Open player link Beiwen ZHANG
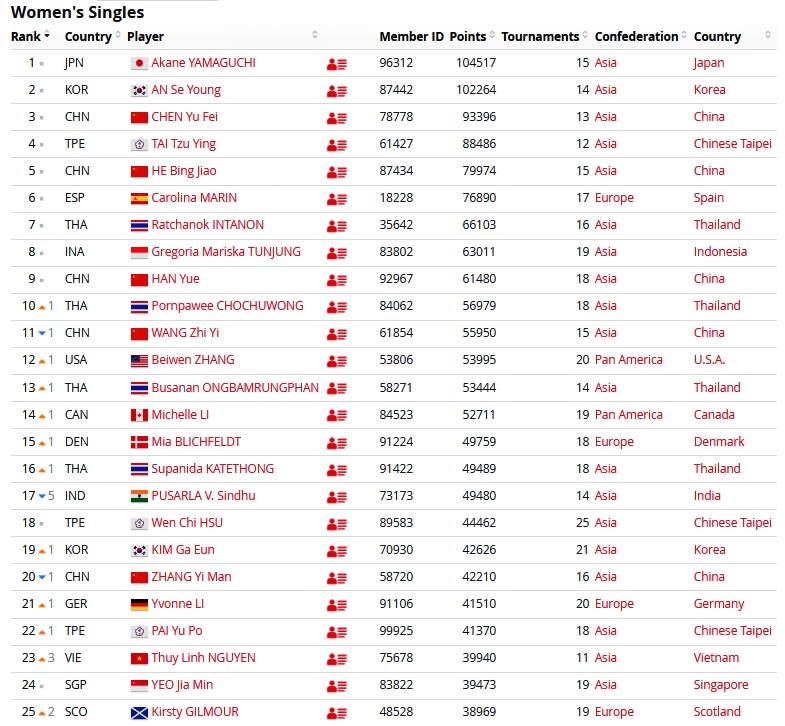Screen dimensions: 785x726 pyautogui.click(x=193, y=360)
